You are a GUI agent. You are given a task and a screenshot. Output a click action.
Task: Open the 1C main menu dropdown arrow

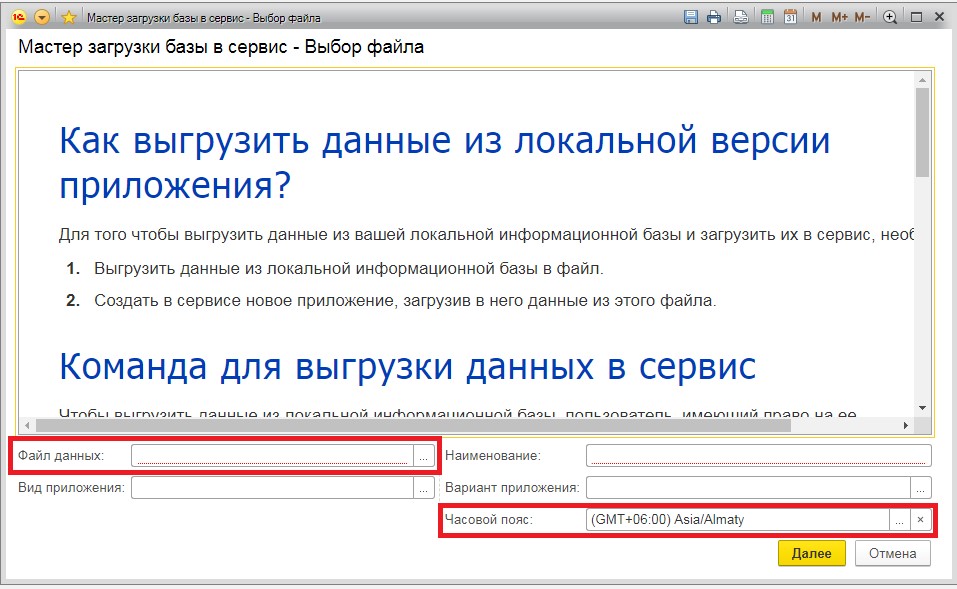coord(42,17)
